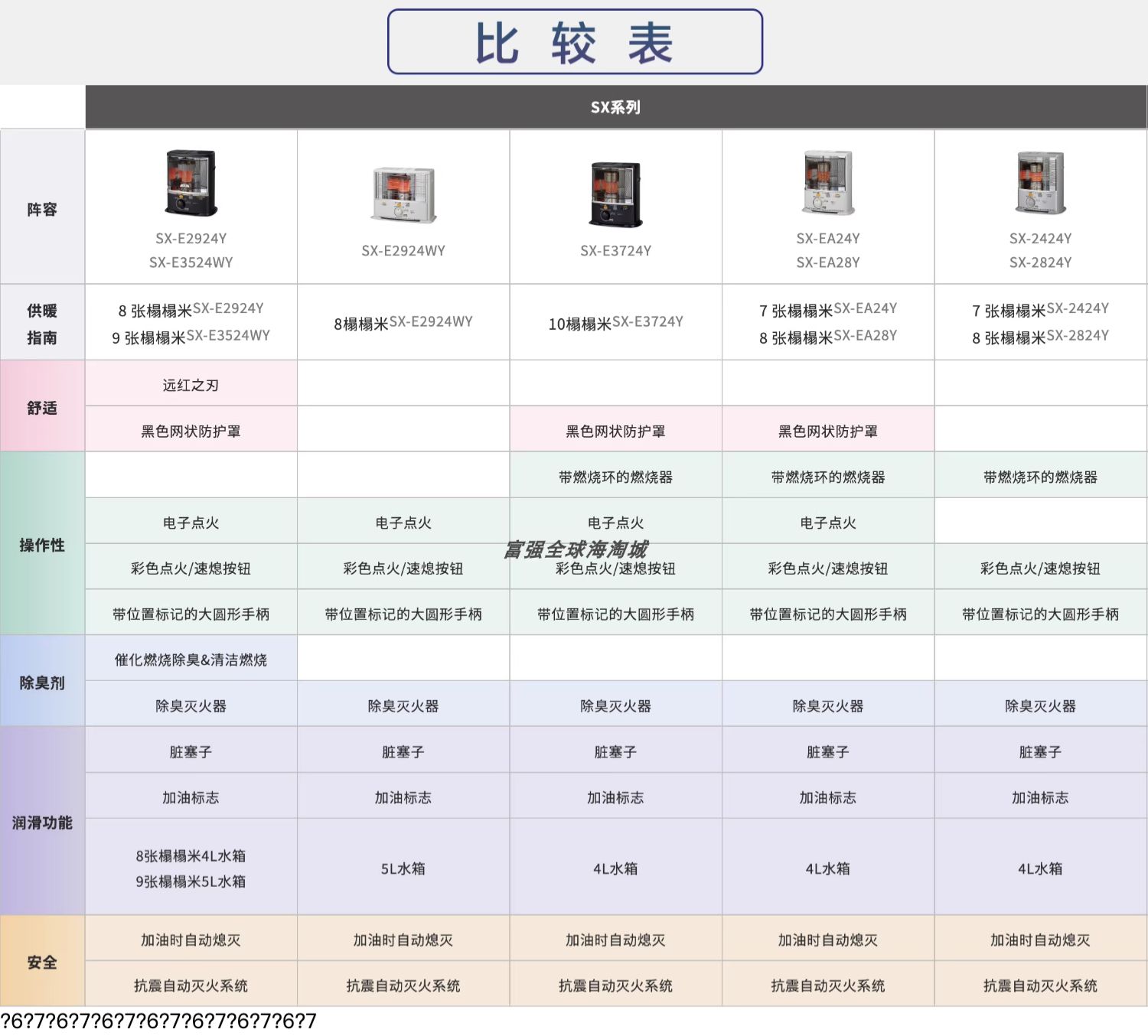Click 彩色点火/速熄按钮 in the SX-2424Y column
Viewport: 1148px width, 1036px height.
[1040, 568]
